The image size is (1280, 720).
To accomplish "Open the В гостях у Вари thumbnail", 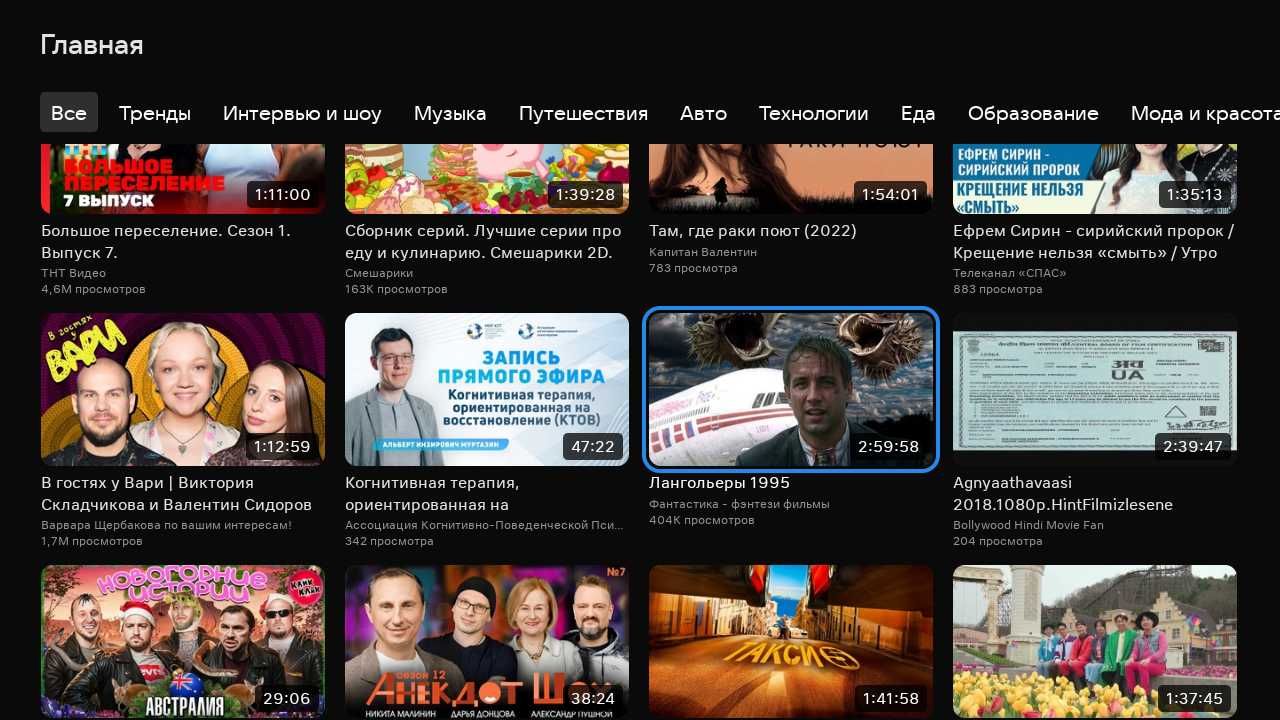I will [183, 390].
